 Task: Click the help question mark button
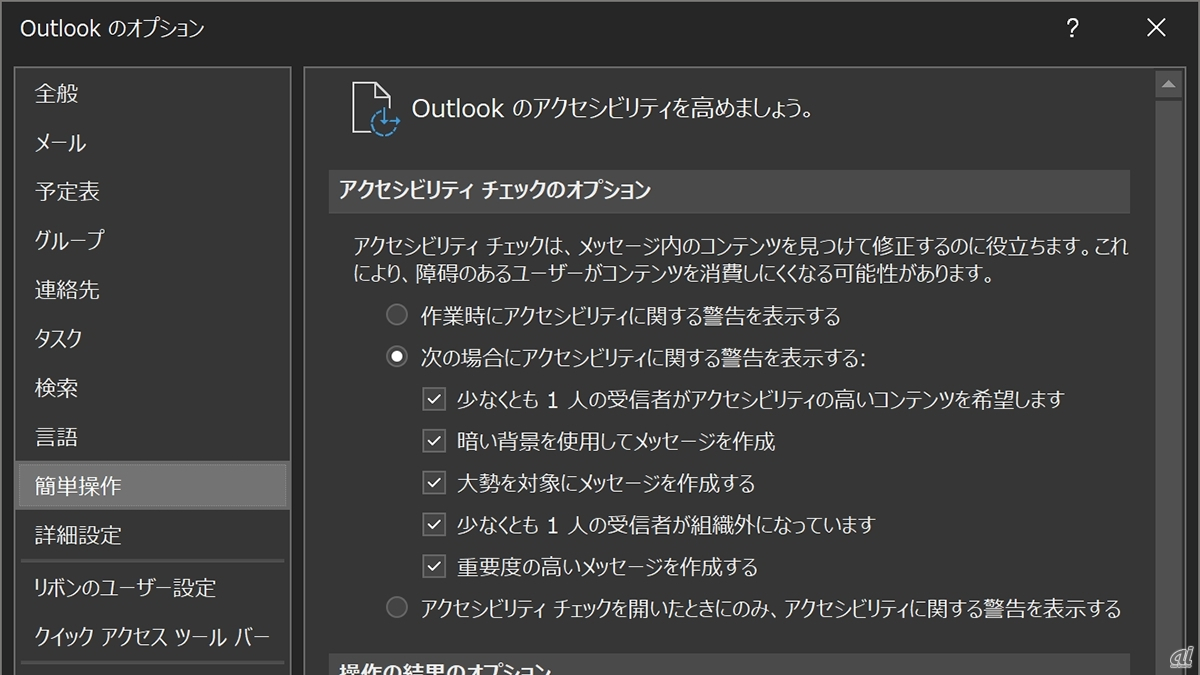pos(1072,28)
